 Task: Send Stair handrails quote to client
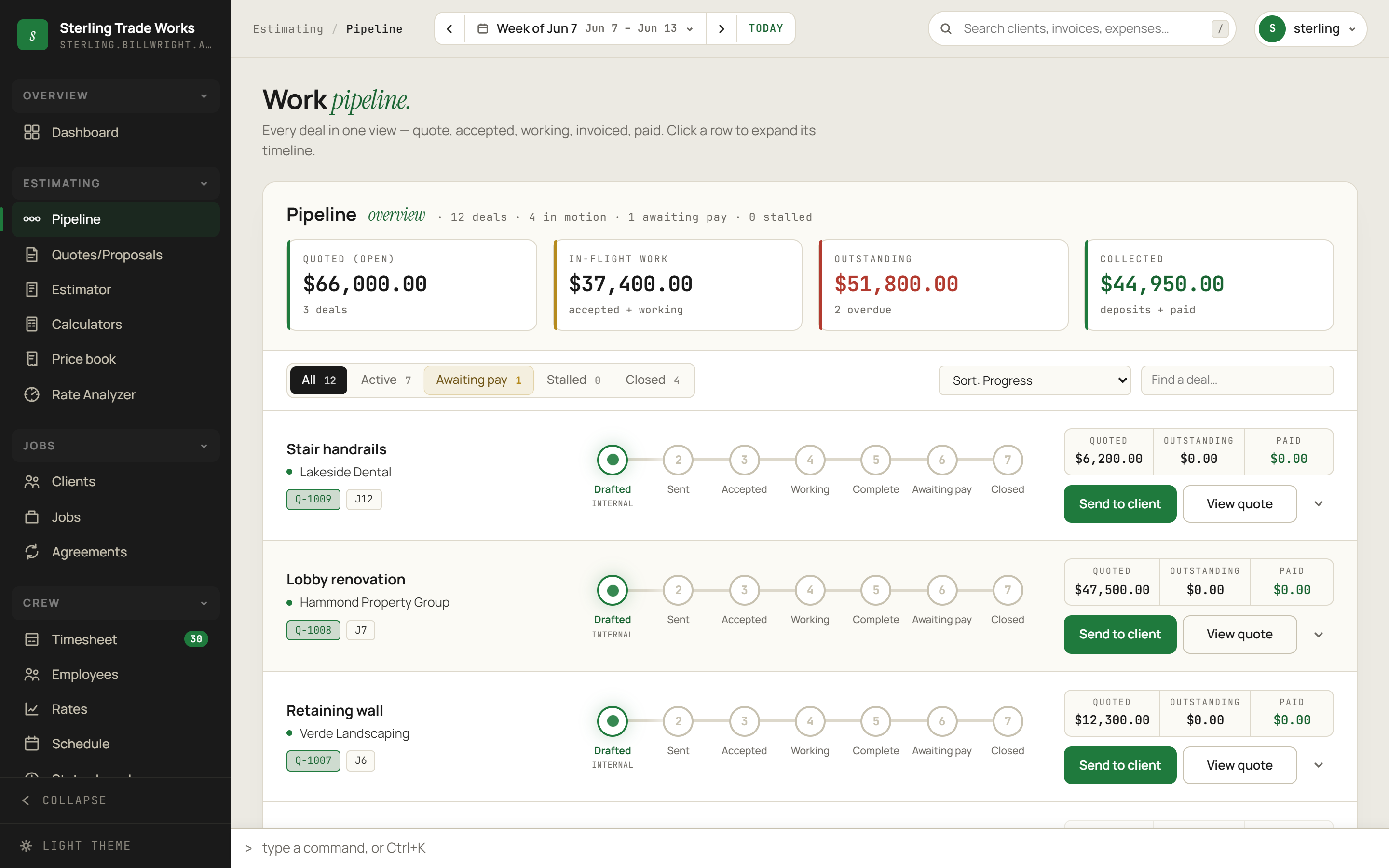tap(1120, 504)
